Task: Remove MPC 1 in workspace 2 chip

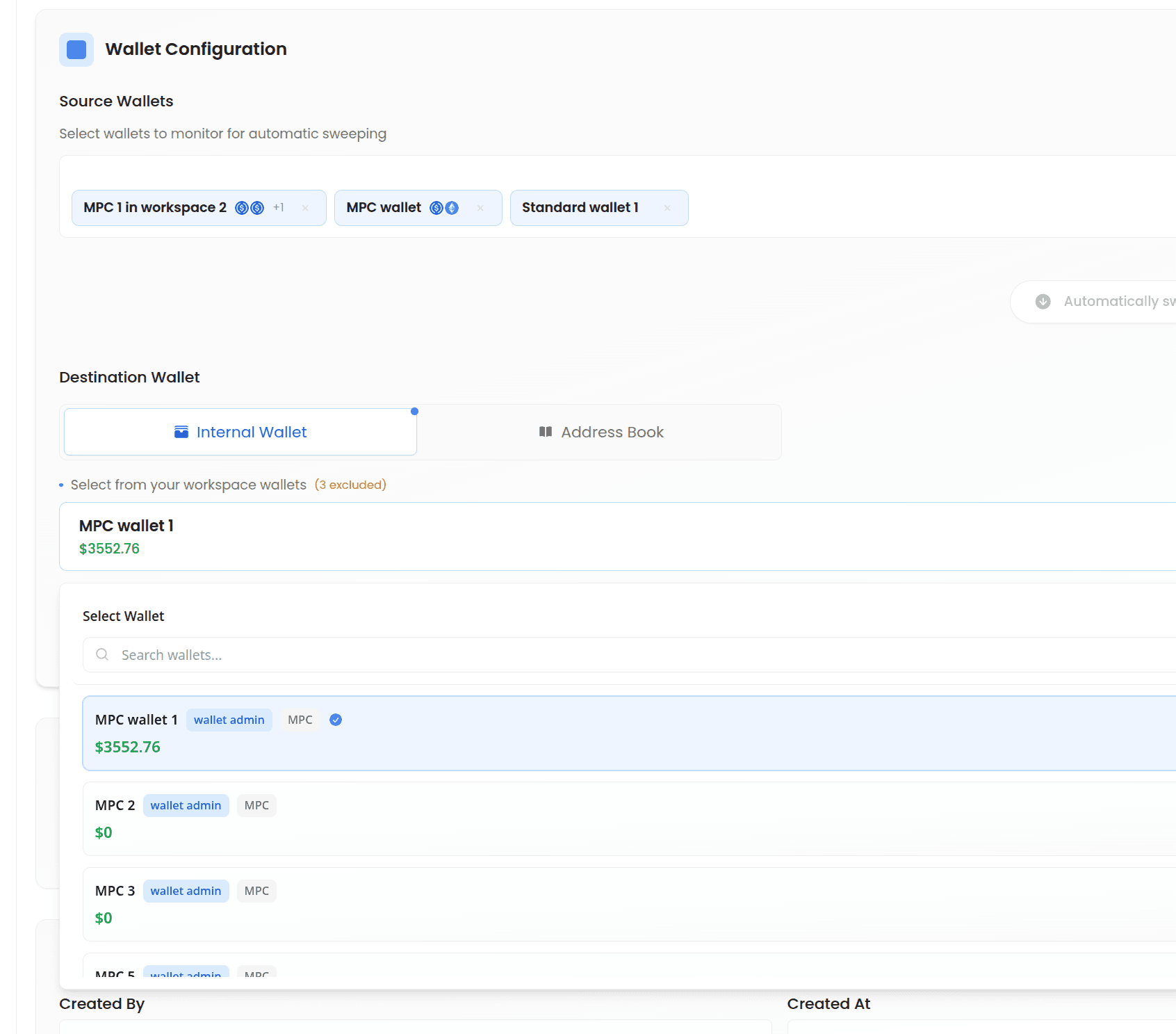Action: (x=305, y=208)
